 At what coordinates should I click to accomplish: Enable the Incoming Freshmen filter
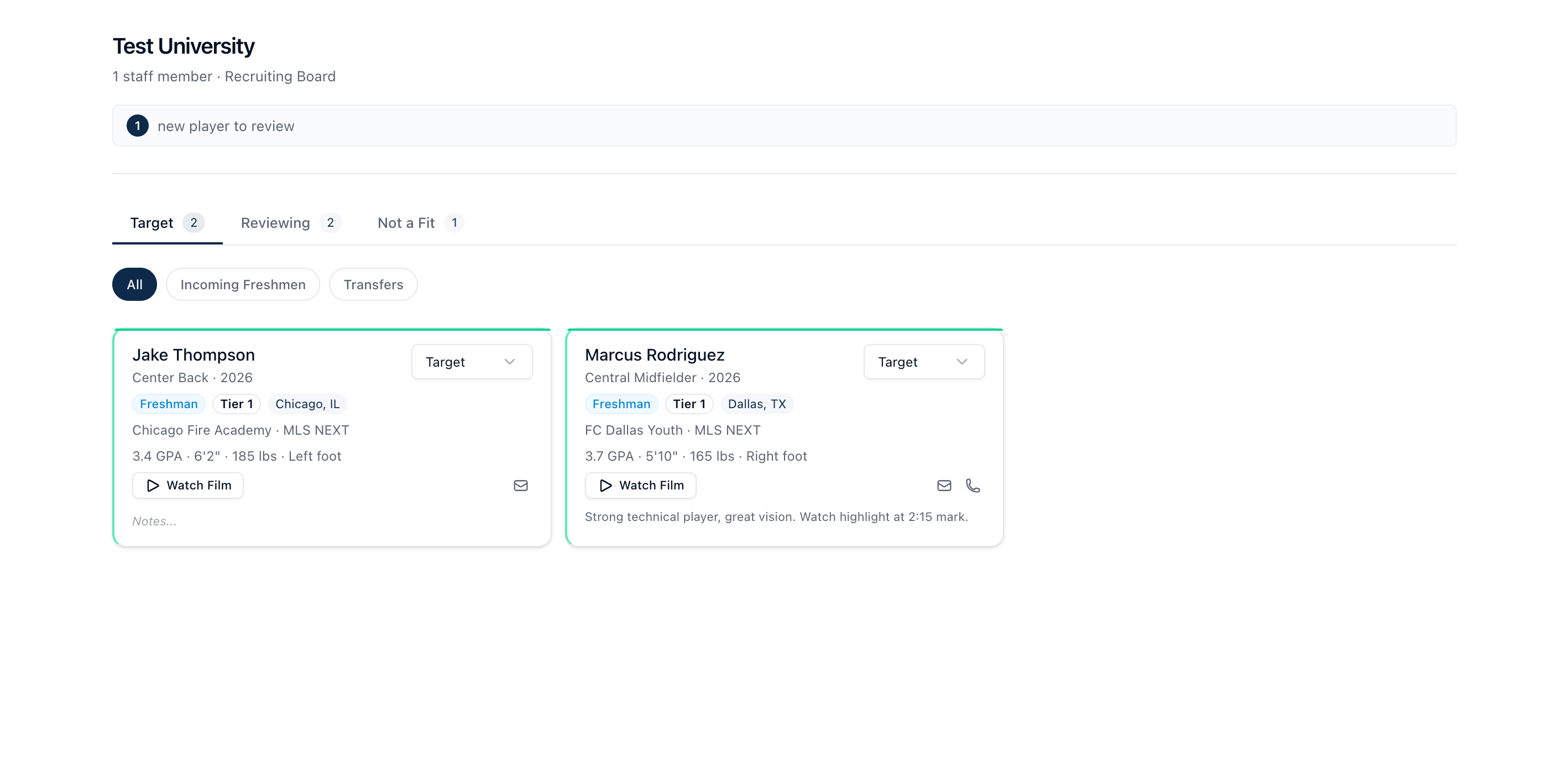(242, 284)
